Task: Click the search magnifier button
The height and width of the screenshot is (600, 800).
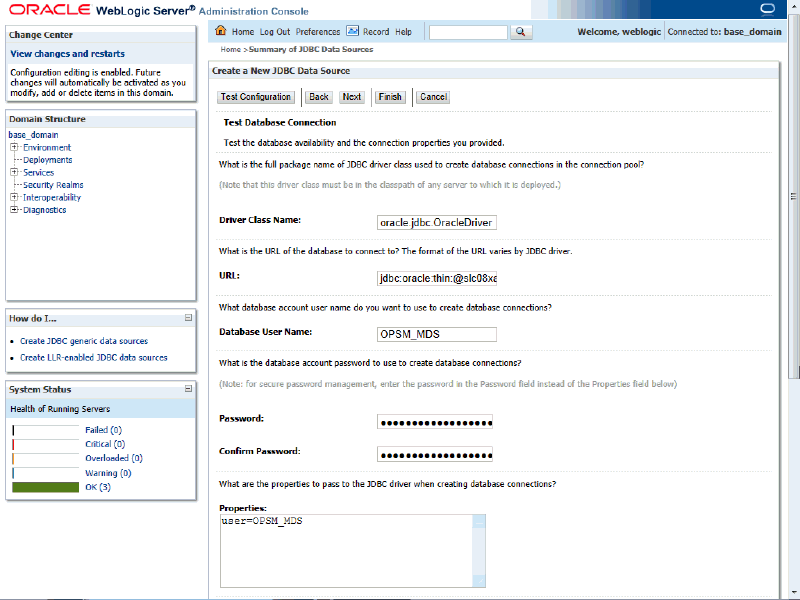Action: [x=520, y=32]
